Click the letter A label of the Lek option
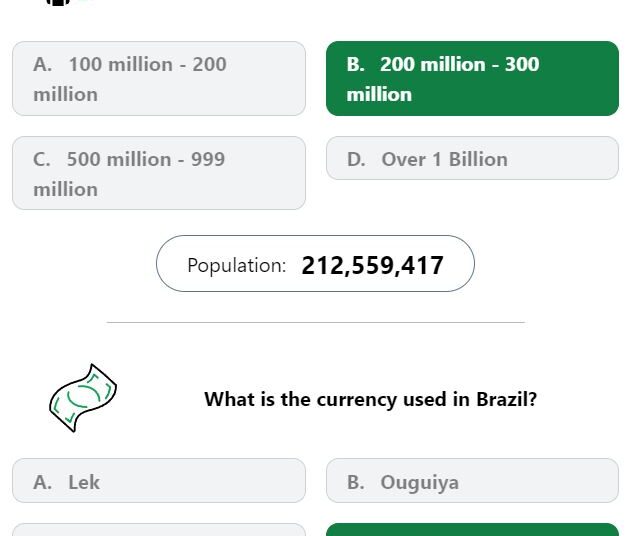The width and height of the screenshot is (629, 536). [x=43, y=482]
